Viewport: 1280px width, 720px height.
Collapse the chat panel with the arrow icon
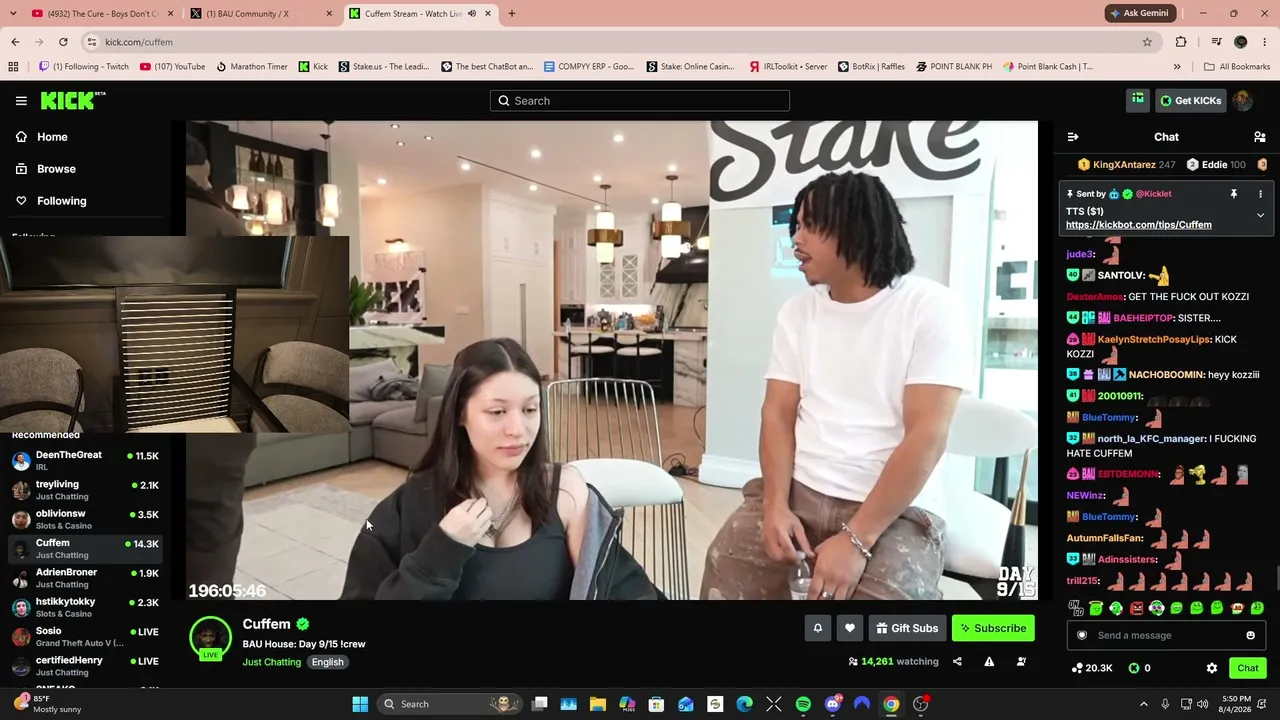(x=1073, y=137)
